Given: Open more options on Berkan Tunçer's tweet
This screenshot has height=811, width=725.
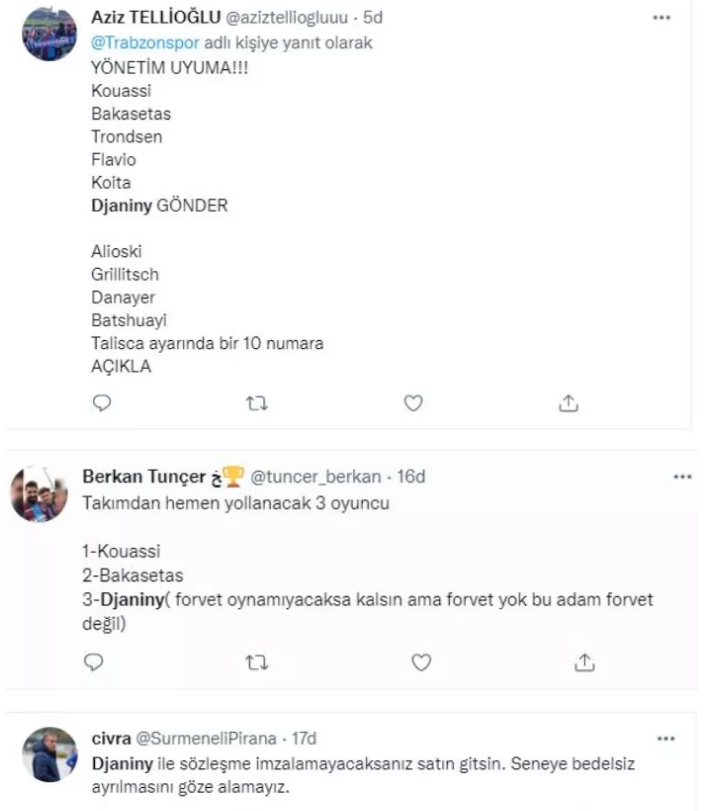Looking at the screenshot, I should 683,477.
